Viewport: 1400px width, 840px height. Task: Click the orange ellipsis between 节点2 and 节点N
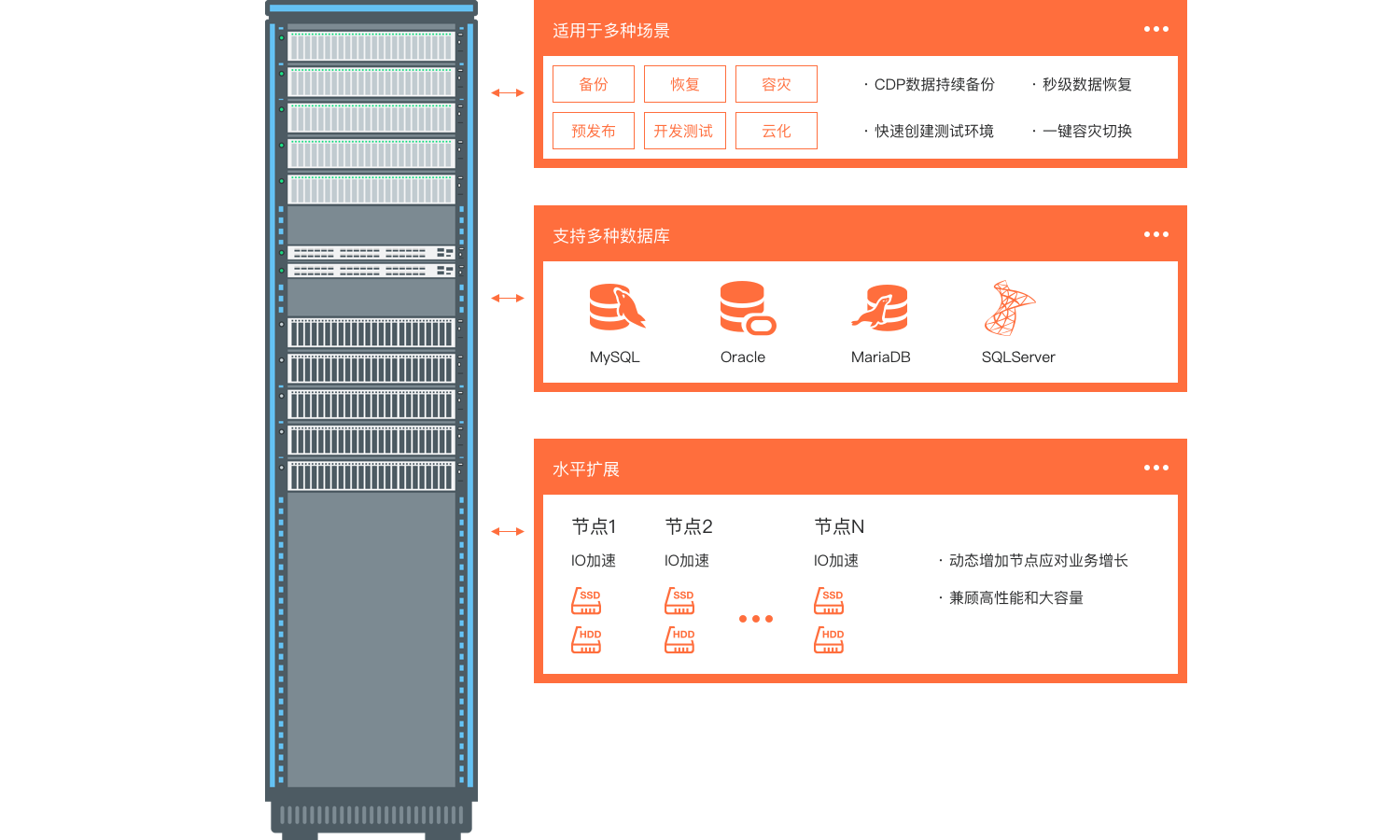[x=756, y=619]
